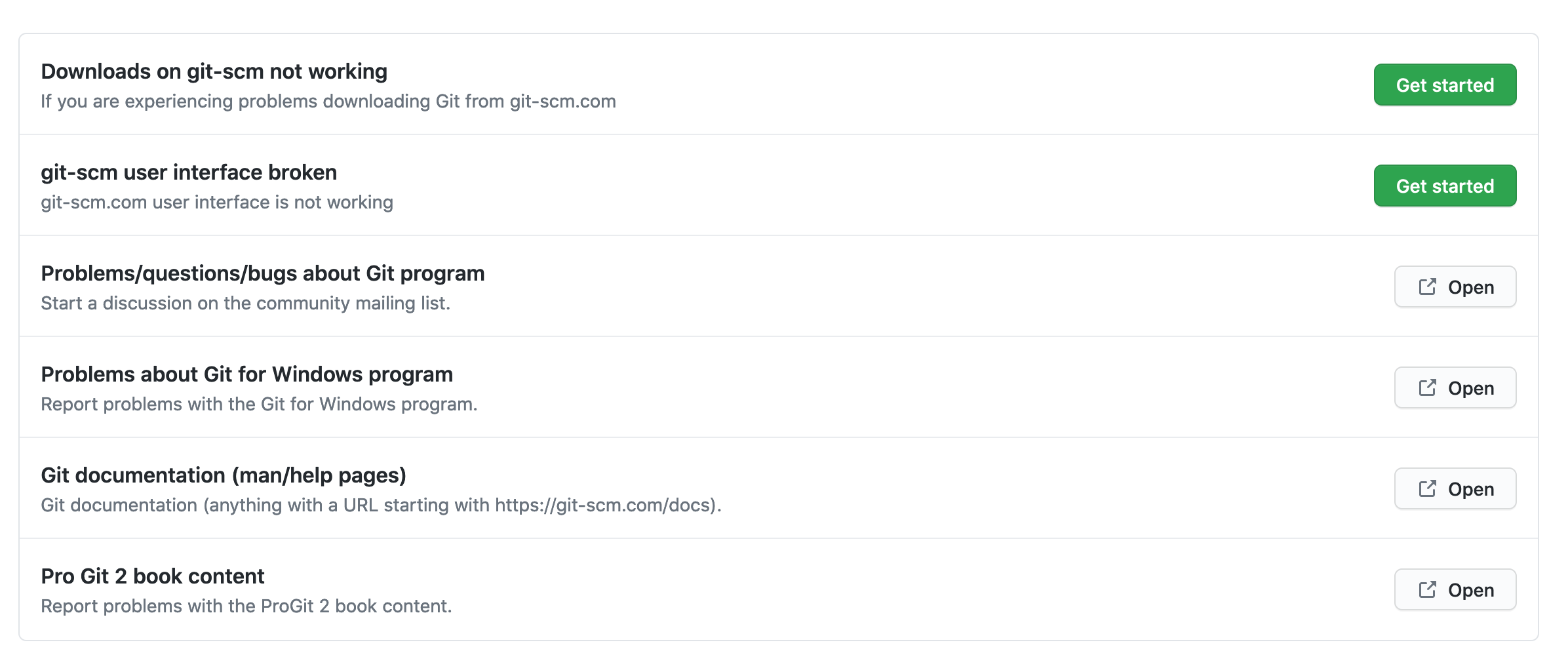This screenshot has height=653, width=1568.
Task: Select the Downloads on git-scm not working heading
Action: click(214, 71)
